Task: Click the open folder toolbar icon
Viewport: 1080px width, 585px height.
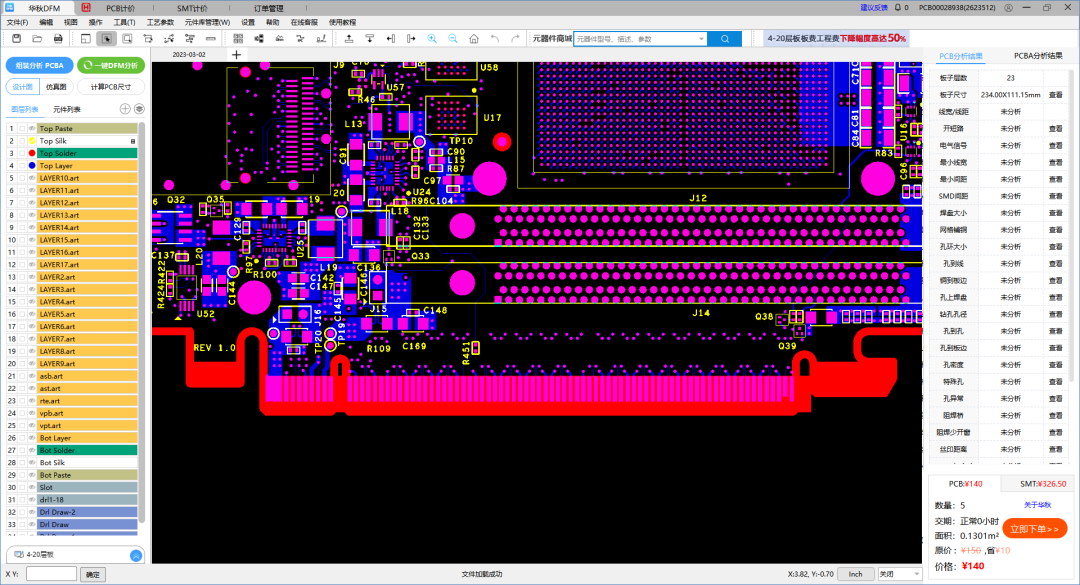Action: pyautogui.click(x=35, y=38)
